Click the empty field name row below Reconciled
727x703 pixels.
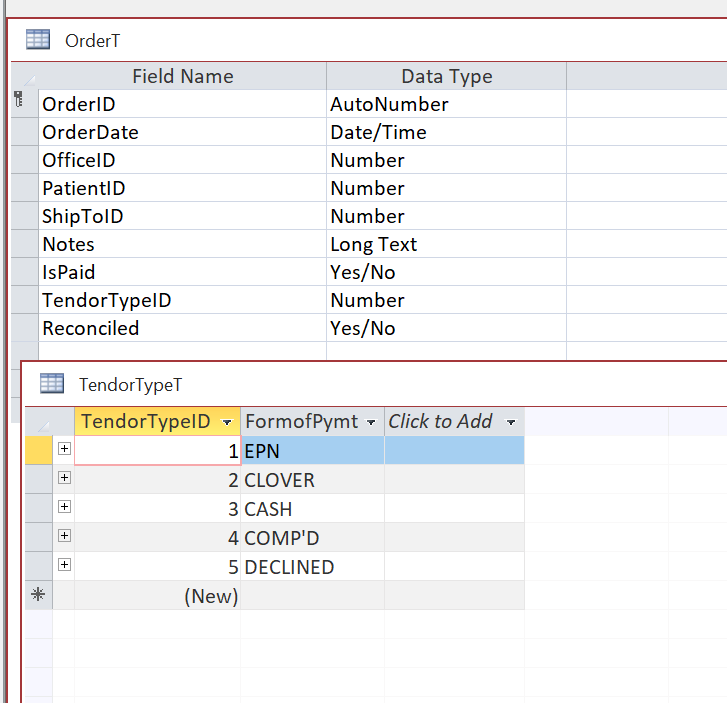point(183,351)
